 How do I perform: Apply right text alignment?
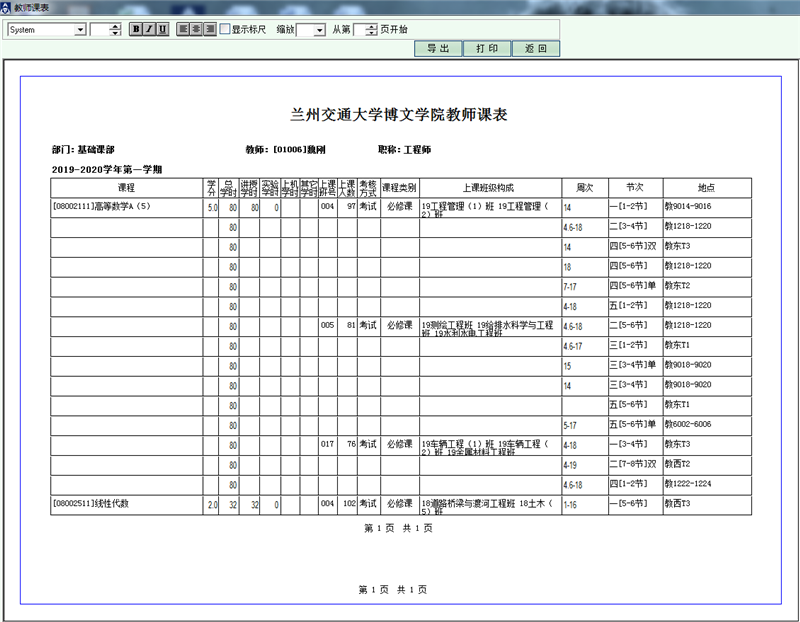210,30
